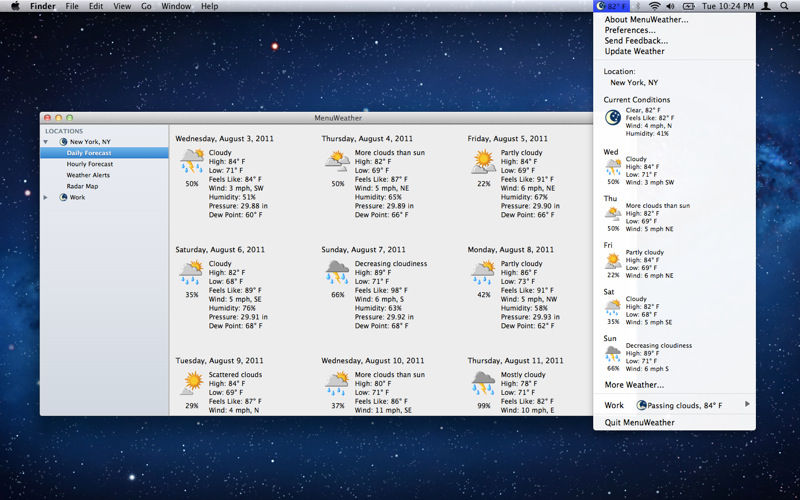This screenshot has height=500, width=800.
Task: Click weather icon for Wednesday, August 3
Action: click(x=192, y=161)
